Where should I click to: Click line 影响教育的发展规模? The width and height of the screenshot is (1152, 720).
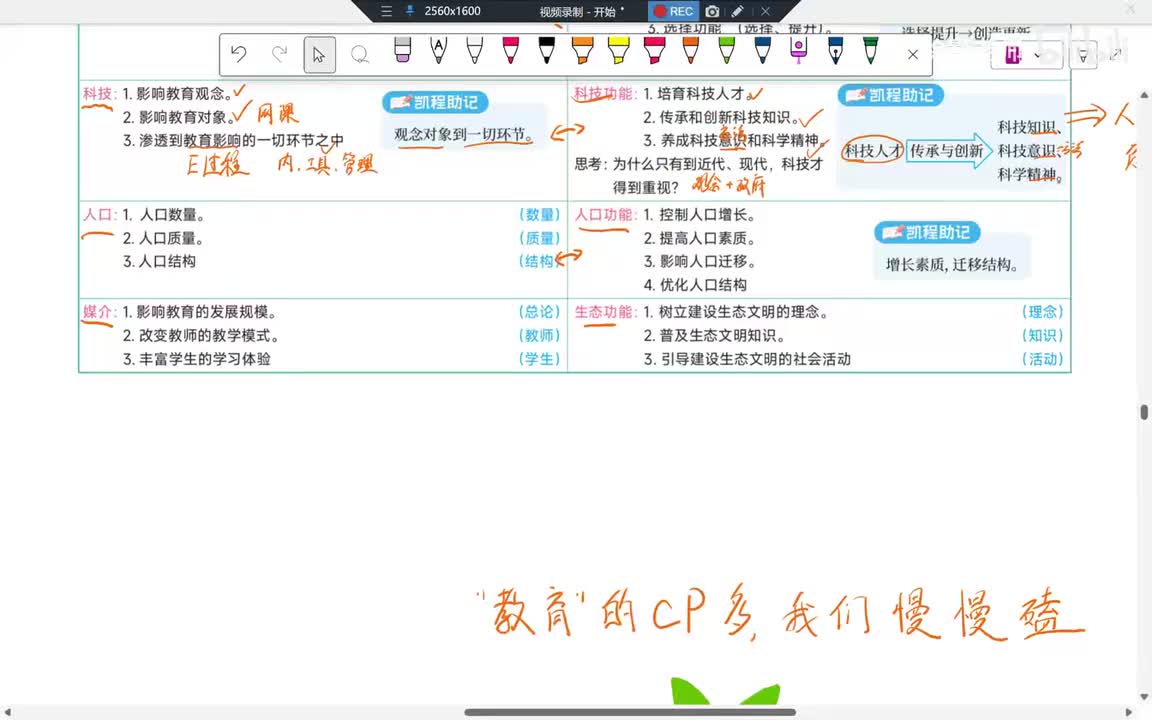199,312
